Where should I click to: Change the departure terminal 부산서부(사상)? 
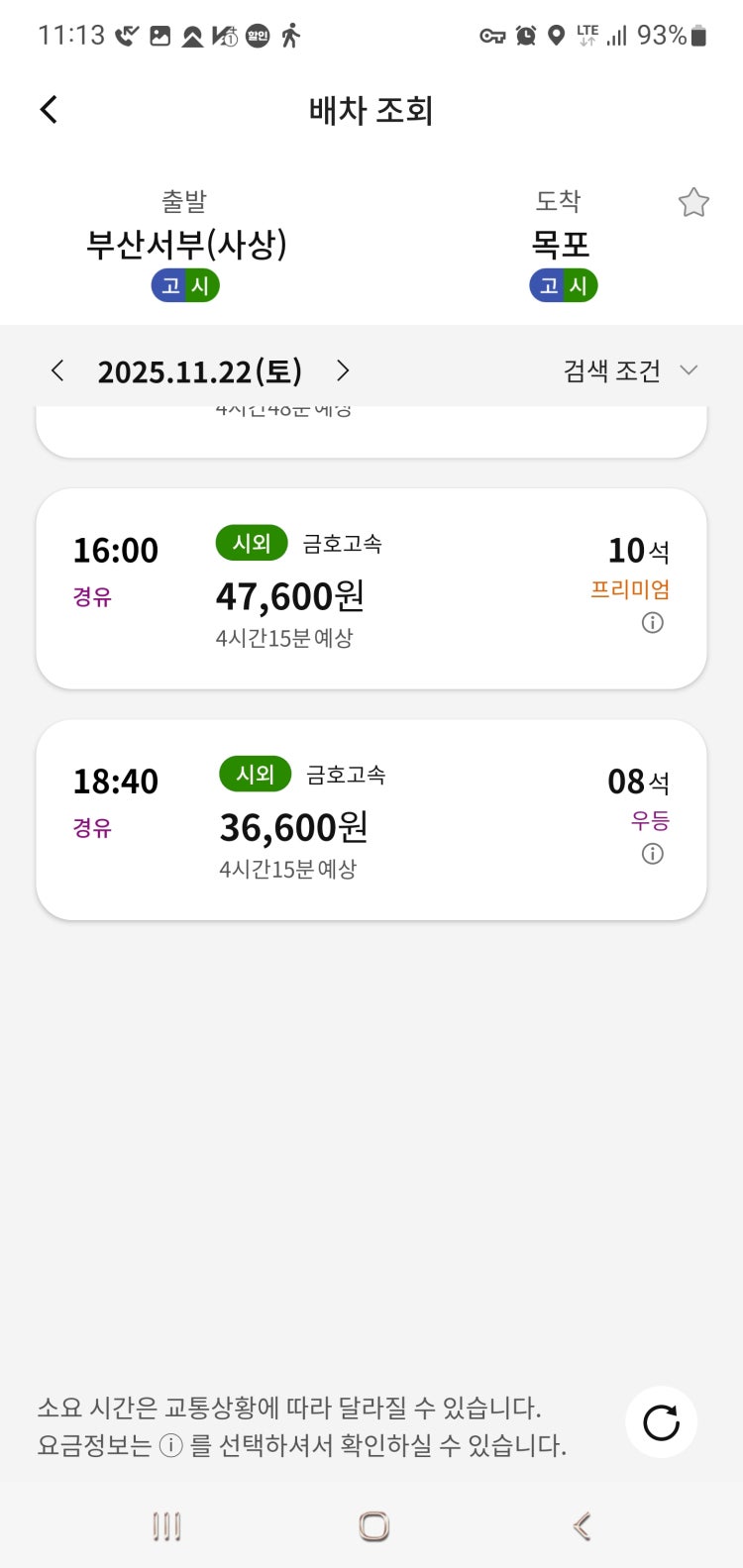(186, 244)
